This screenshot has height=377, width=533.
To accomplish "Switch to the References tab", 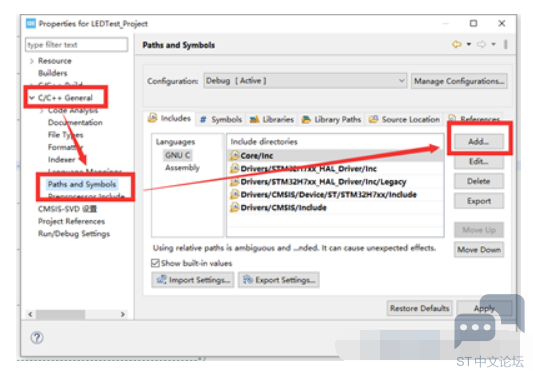I will coord(474,119).
